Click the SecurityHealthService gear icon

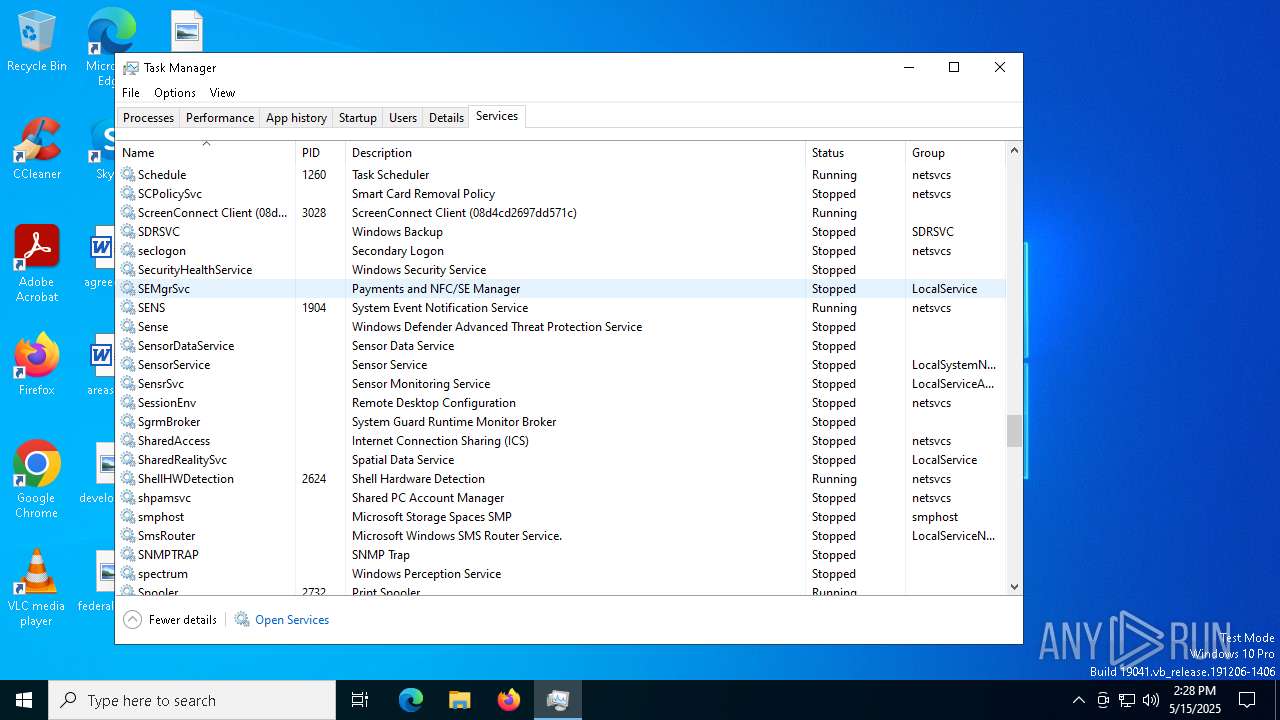(x=128, y=269)
